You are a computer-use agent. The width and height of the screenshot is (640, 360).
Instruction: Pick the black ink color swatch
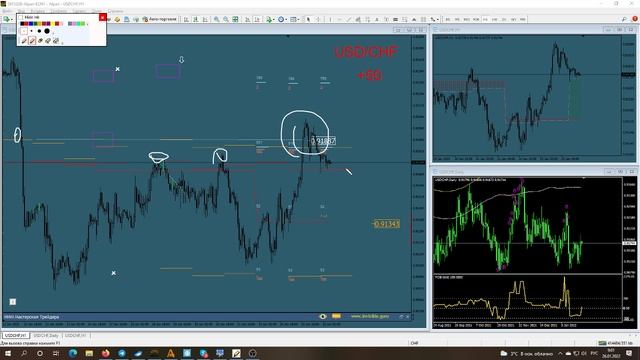tap(22, 24)
